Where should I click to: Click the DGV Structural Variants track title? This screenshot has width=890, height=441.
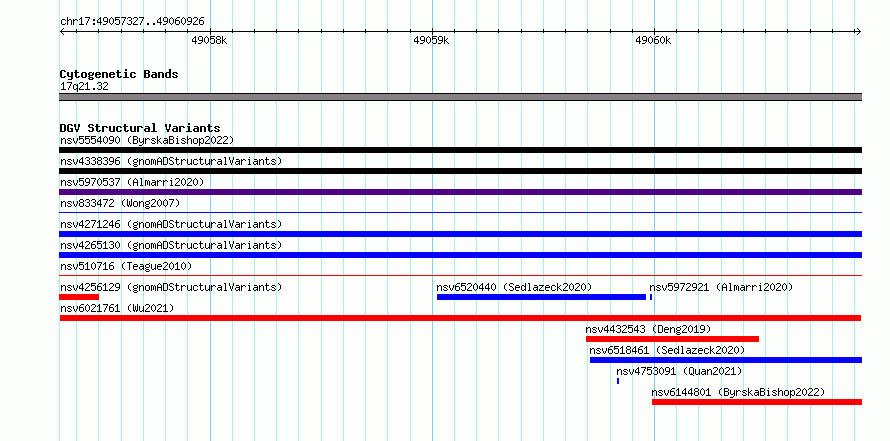[x=140, y=128]
